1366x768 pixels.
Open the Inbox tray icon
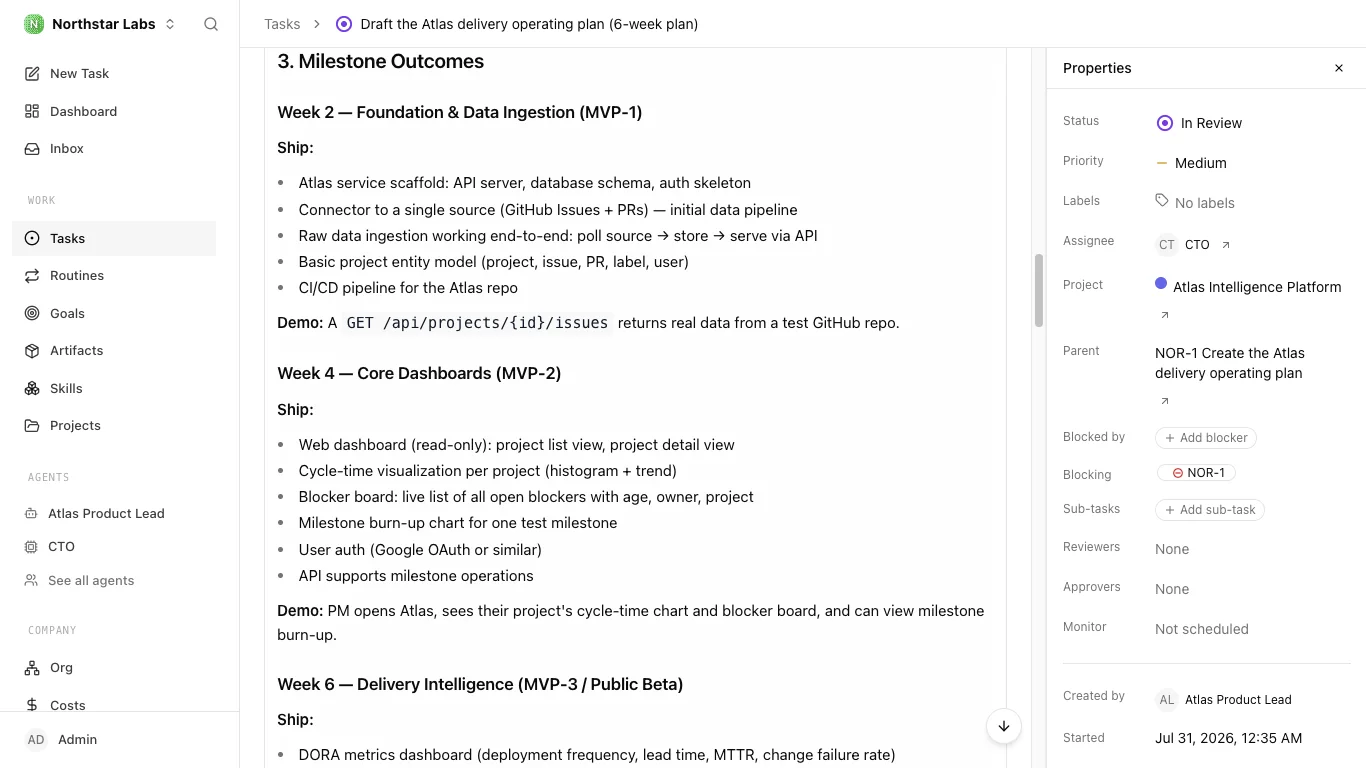[x=32, y=148]
